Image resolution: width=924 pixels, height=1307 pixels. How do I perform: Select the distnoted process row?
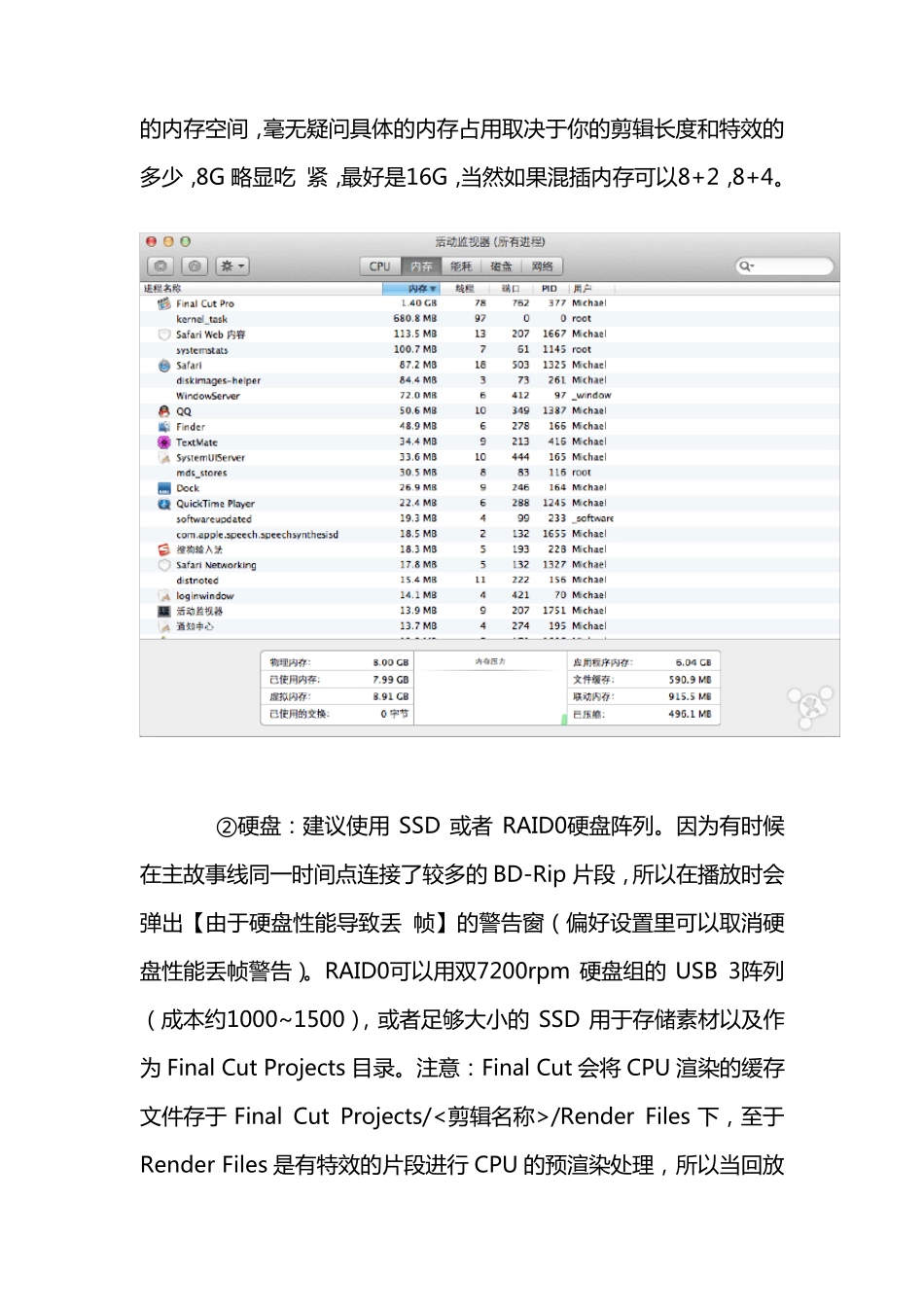(489, 581)
